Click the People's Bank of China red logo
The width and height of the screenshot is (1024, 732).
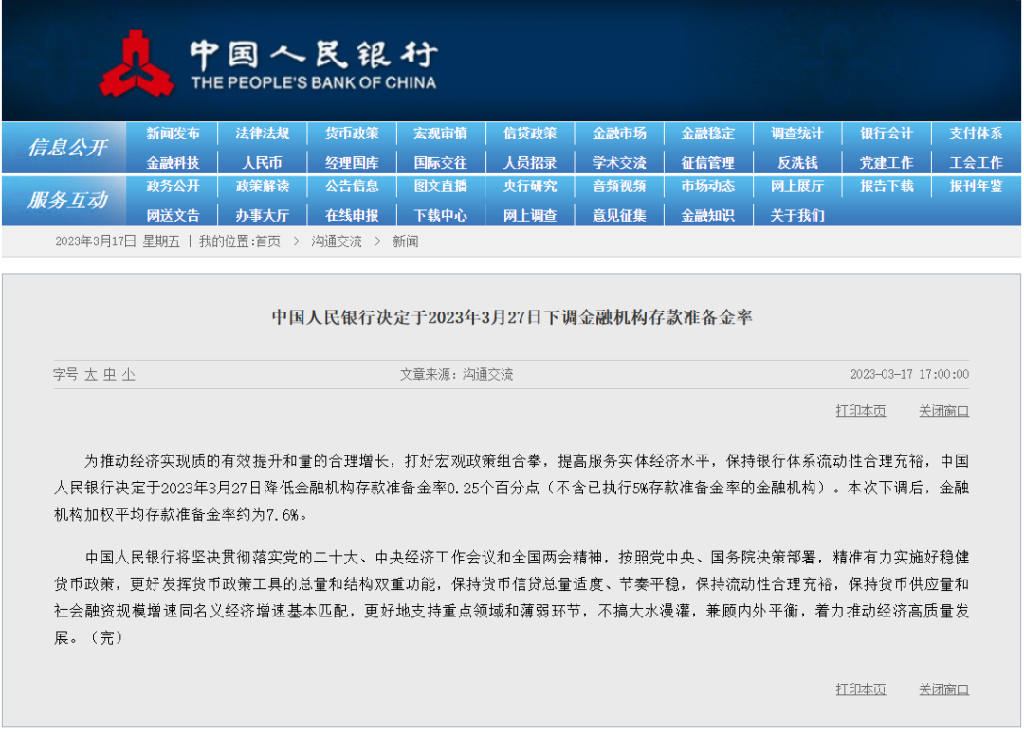pos(136,64)
